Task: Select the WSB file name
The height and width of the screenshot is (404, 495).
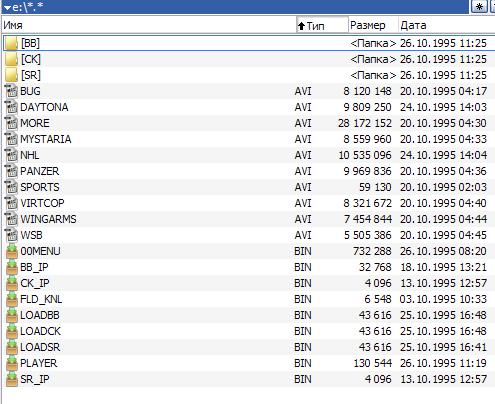Action: pos(31,235)
